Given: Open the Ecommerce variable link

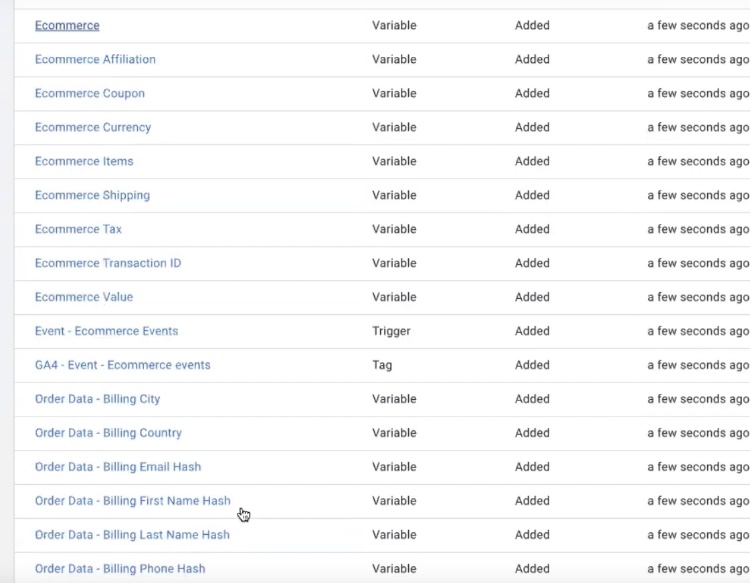Looking at the screenshot, I should tap(67, 25).
